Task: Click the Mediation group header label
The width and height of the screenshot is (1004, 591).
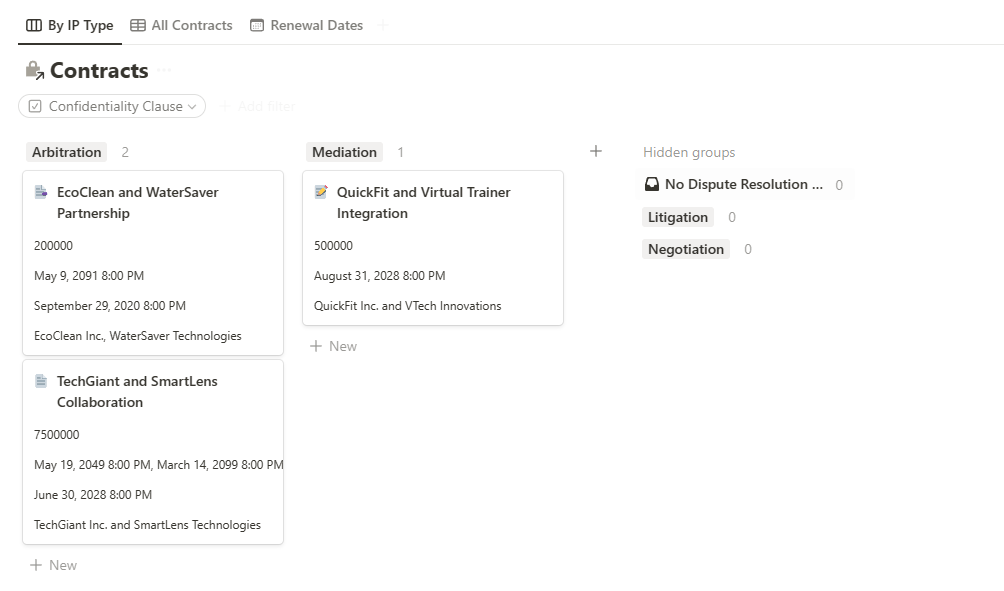Action: click(x=344, y=152)
